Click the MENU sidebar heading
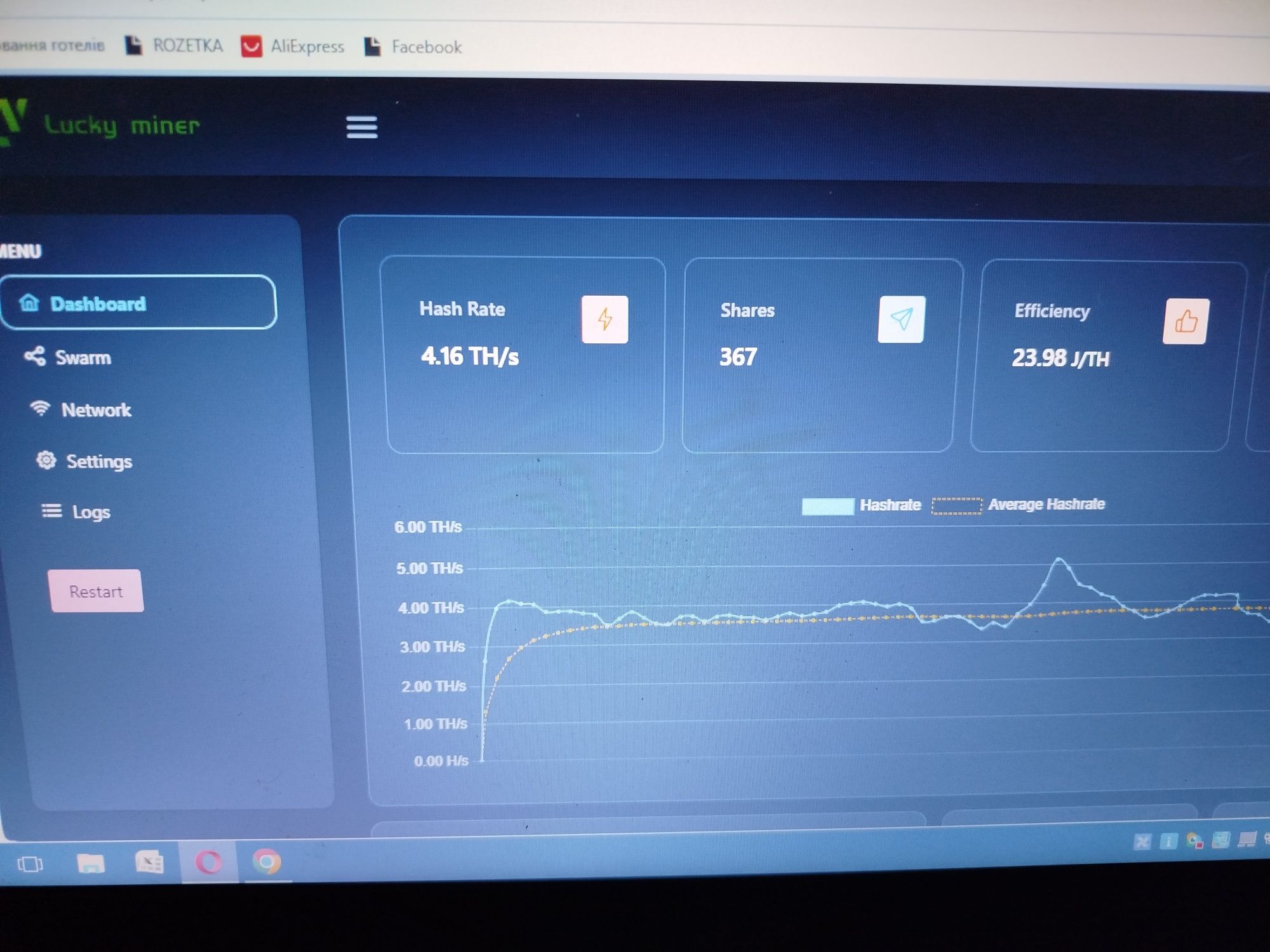Viewport: 1270px width, 952px height. pos(20,251)
